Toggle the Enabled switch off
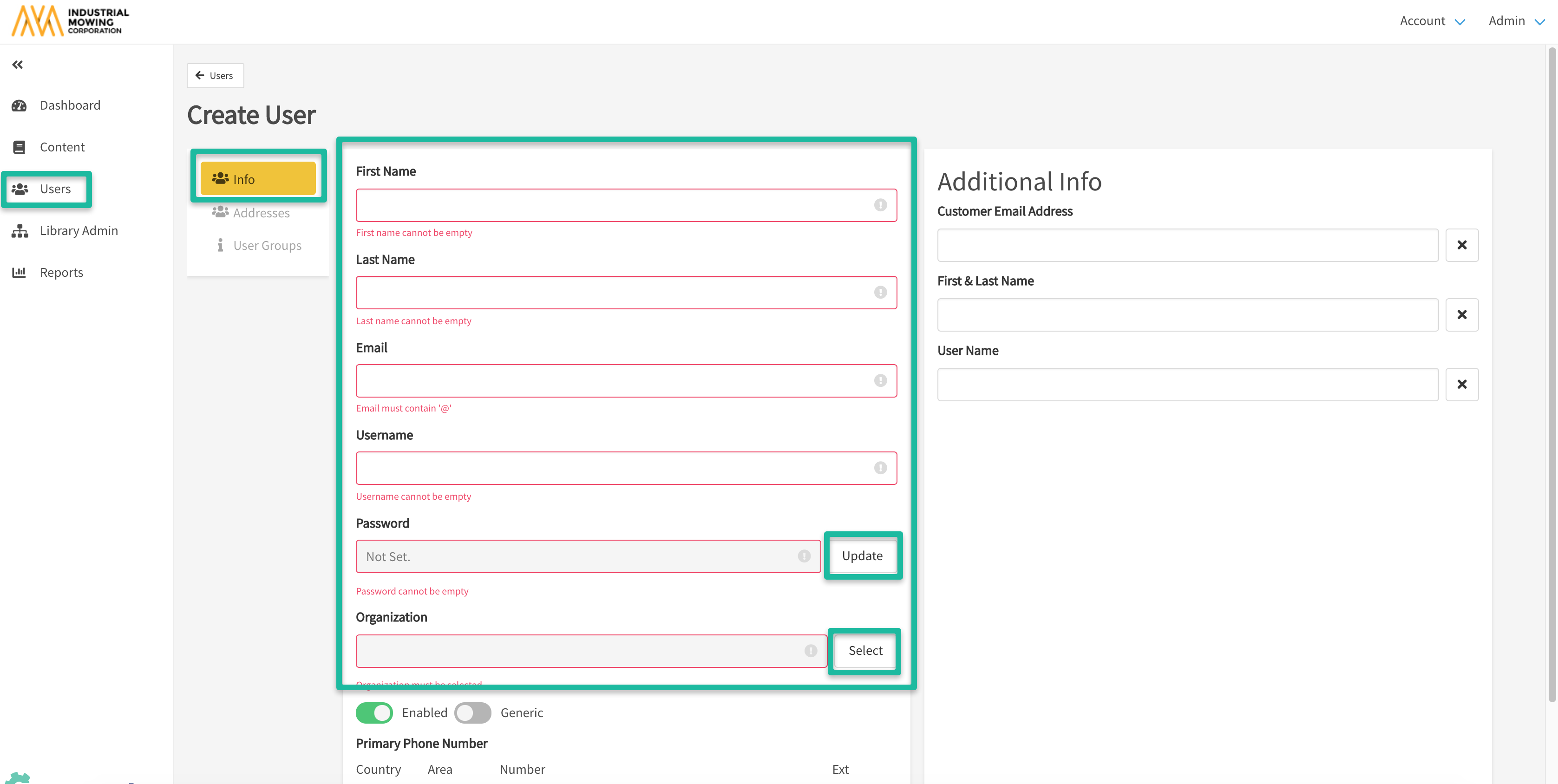This screenshot has height=784, width=1558. pyautogui.click(x=374, y=712)
